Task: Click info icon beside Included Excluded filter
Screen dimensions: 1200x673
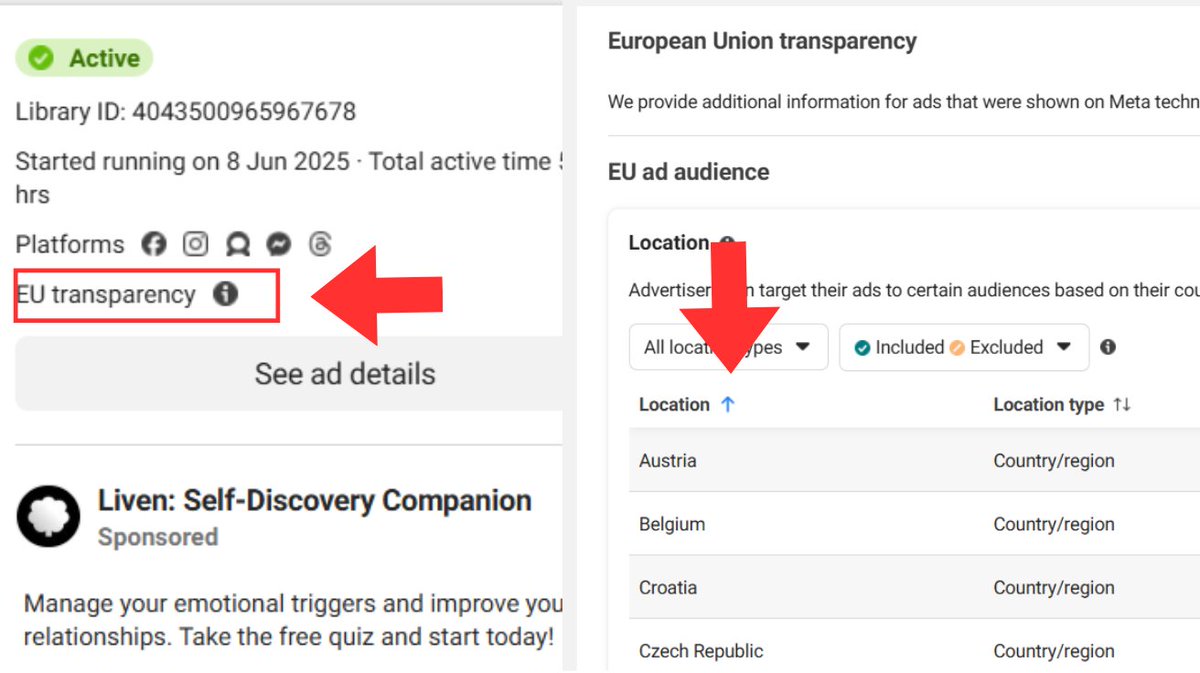Action: pos(1107,347)
